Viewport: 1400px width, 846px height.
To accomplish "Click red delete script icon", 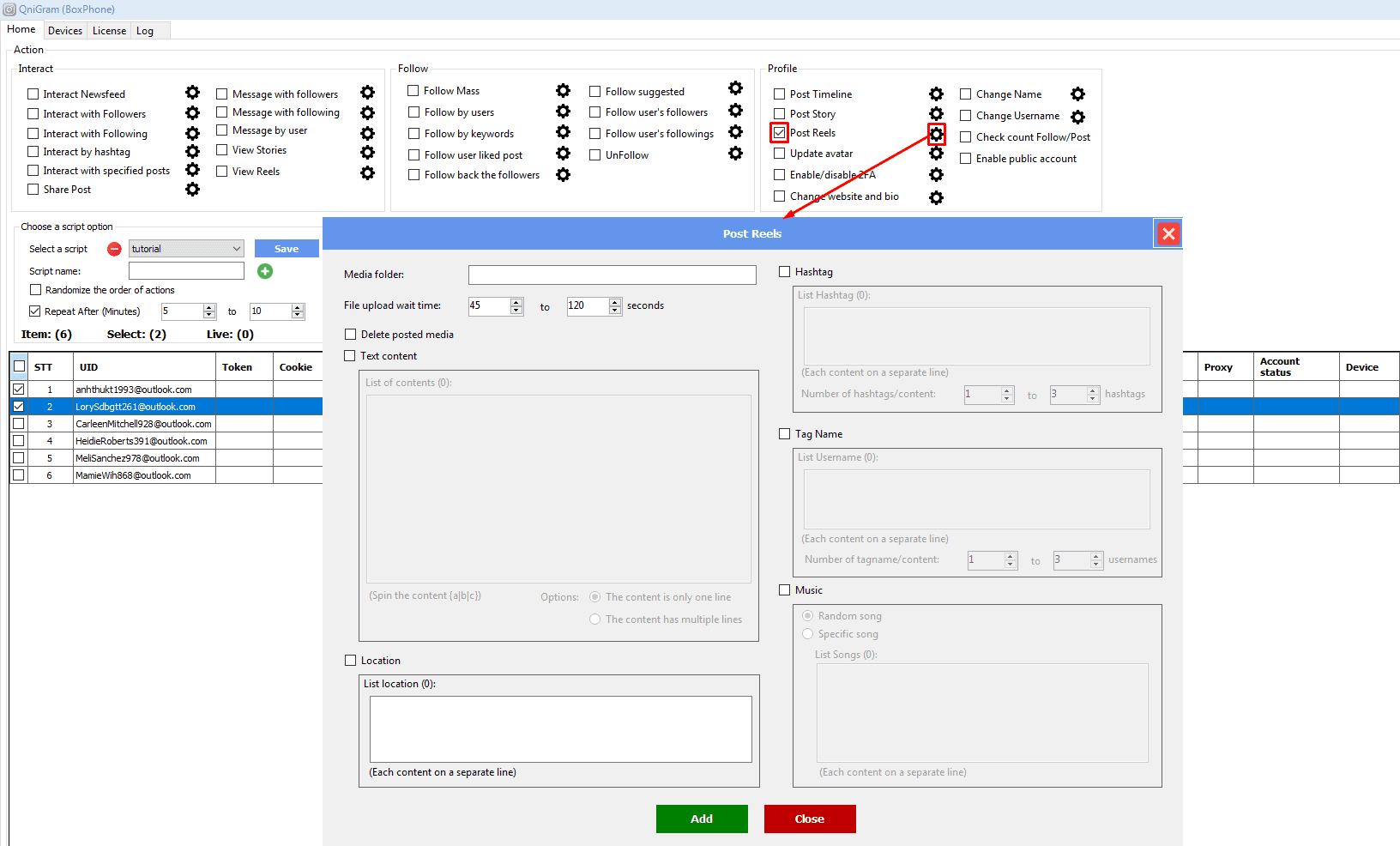I will (114, 249).
